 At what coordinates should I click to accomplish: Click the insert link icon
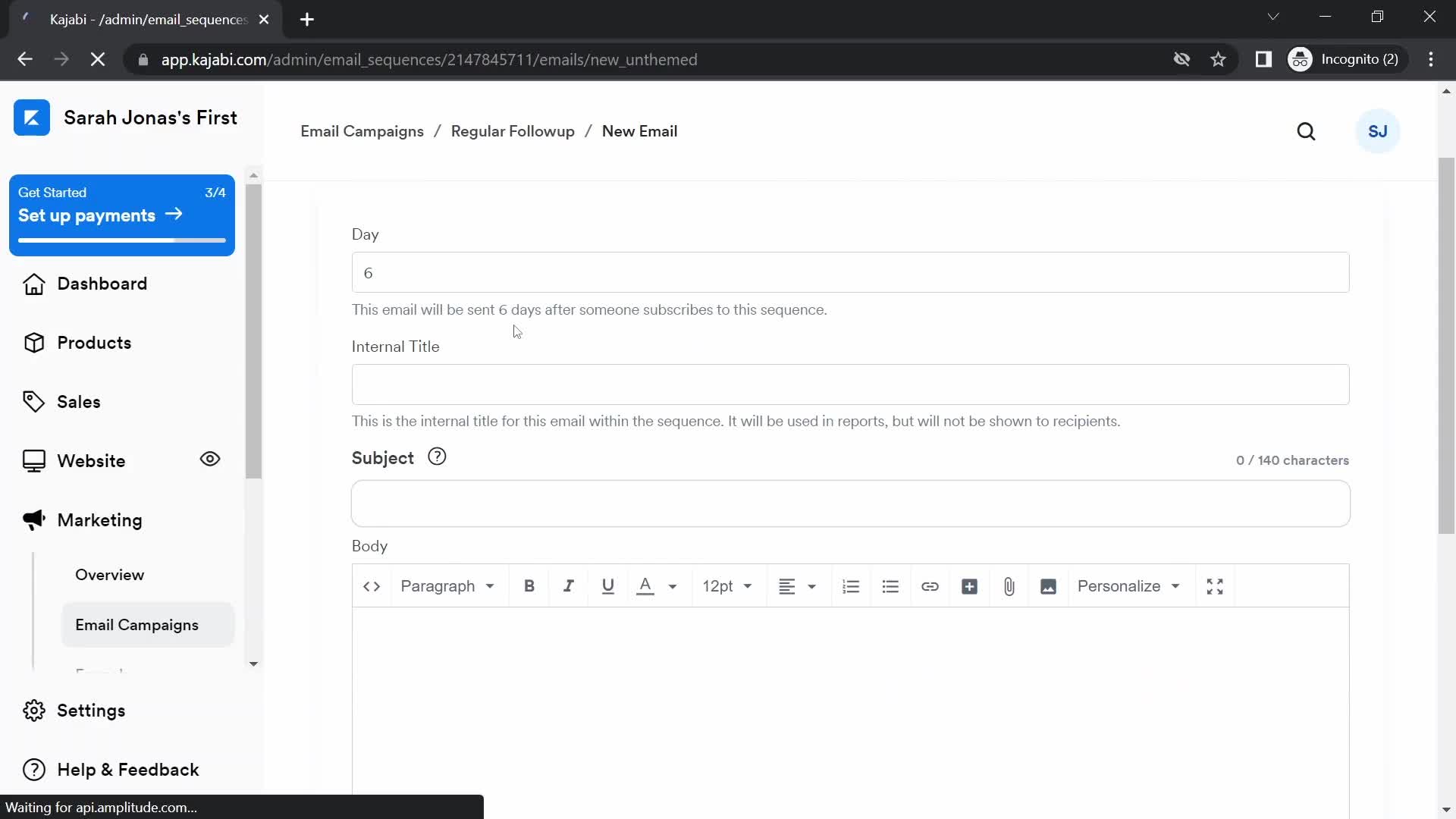[x=930, y=586]
